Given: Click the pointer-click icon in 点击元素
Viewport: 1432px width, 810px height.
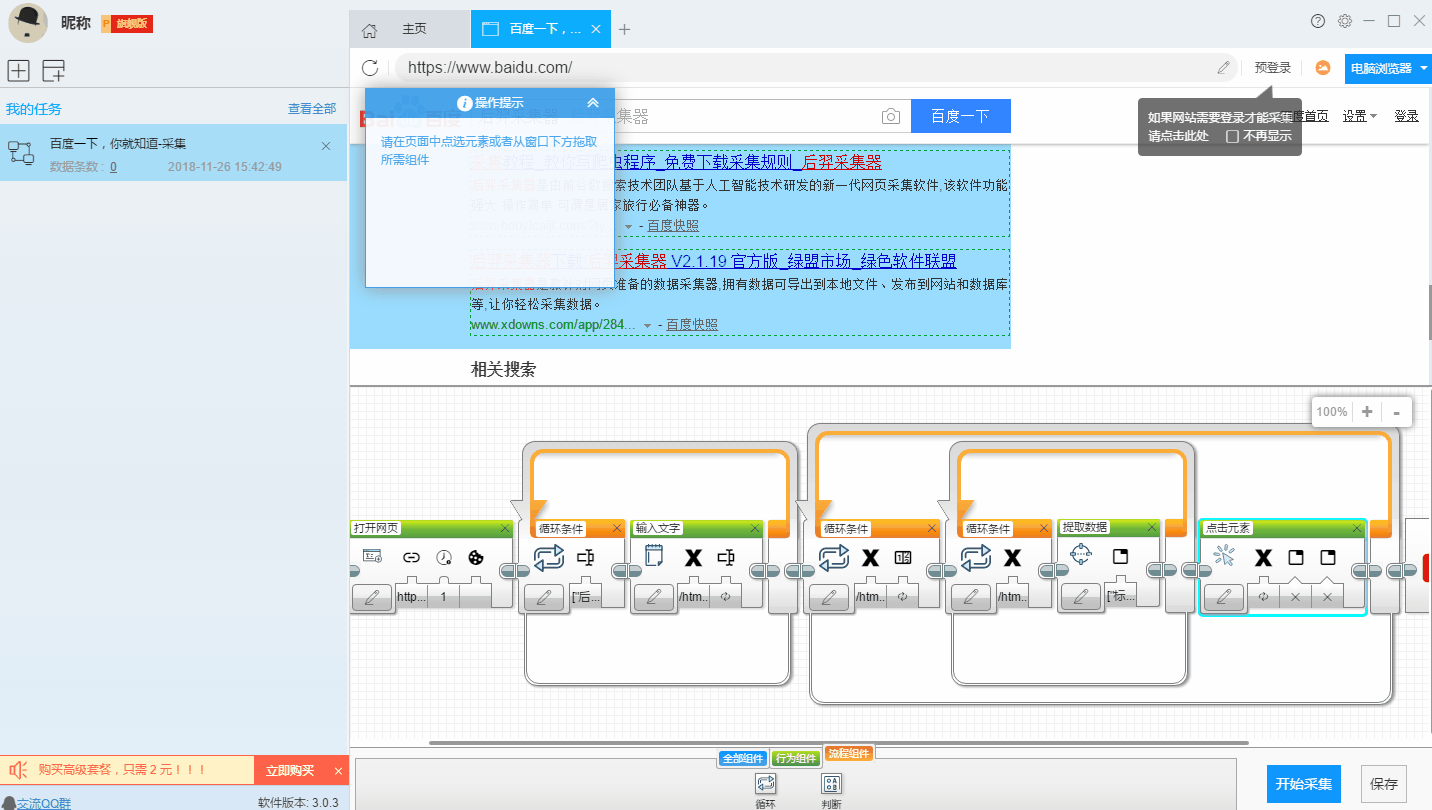Looking at the screenshot, I should point(1224,557).
